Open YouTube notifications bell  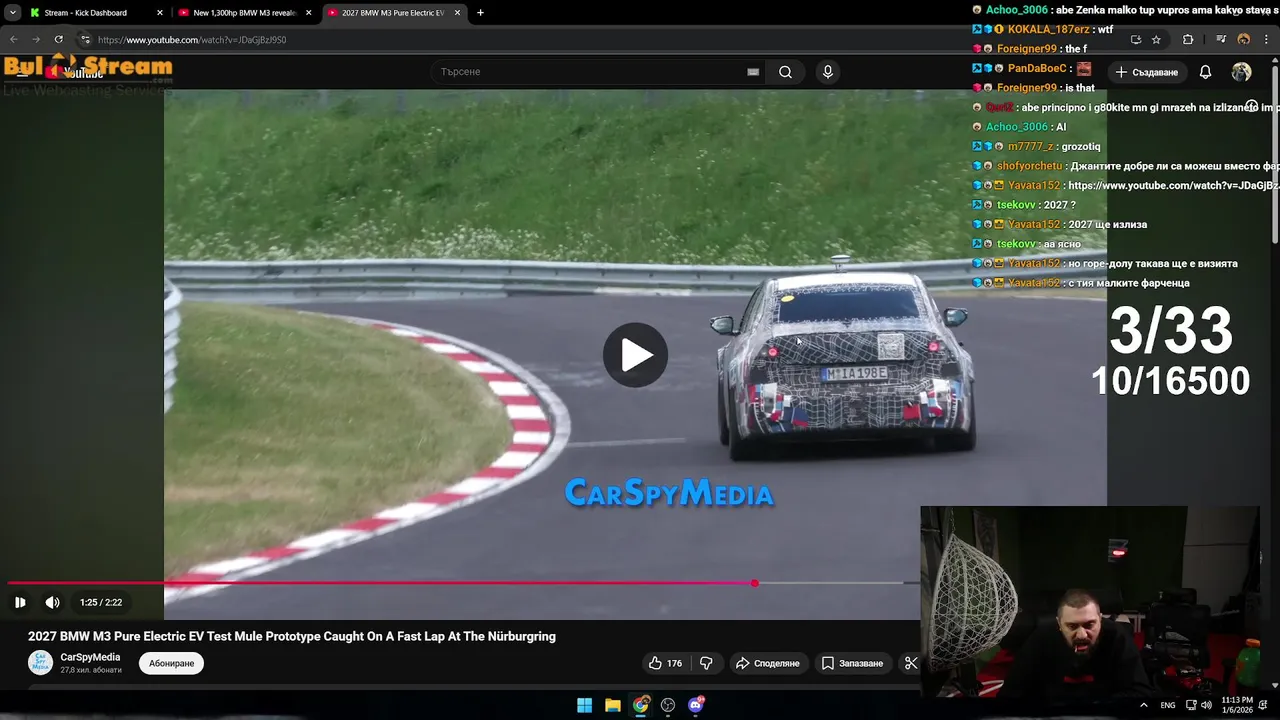(1205, 72)
